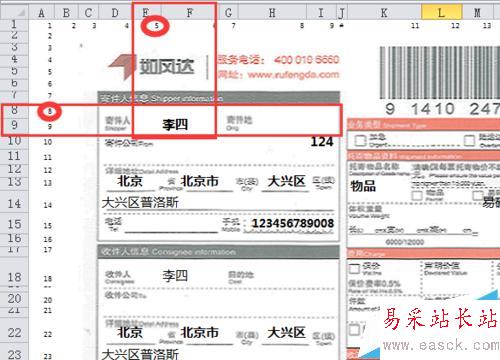Click the column A cell containing 18

[x=48, y=279]
